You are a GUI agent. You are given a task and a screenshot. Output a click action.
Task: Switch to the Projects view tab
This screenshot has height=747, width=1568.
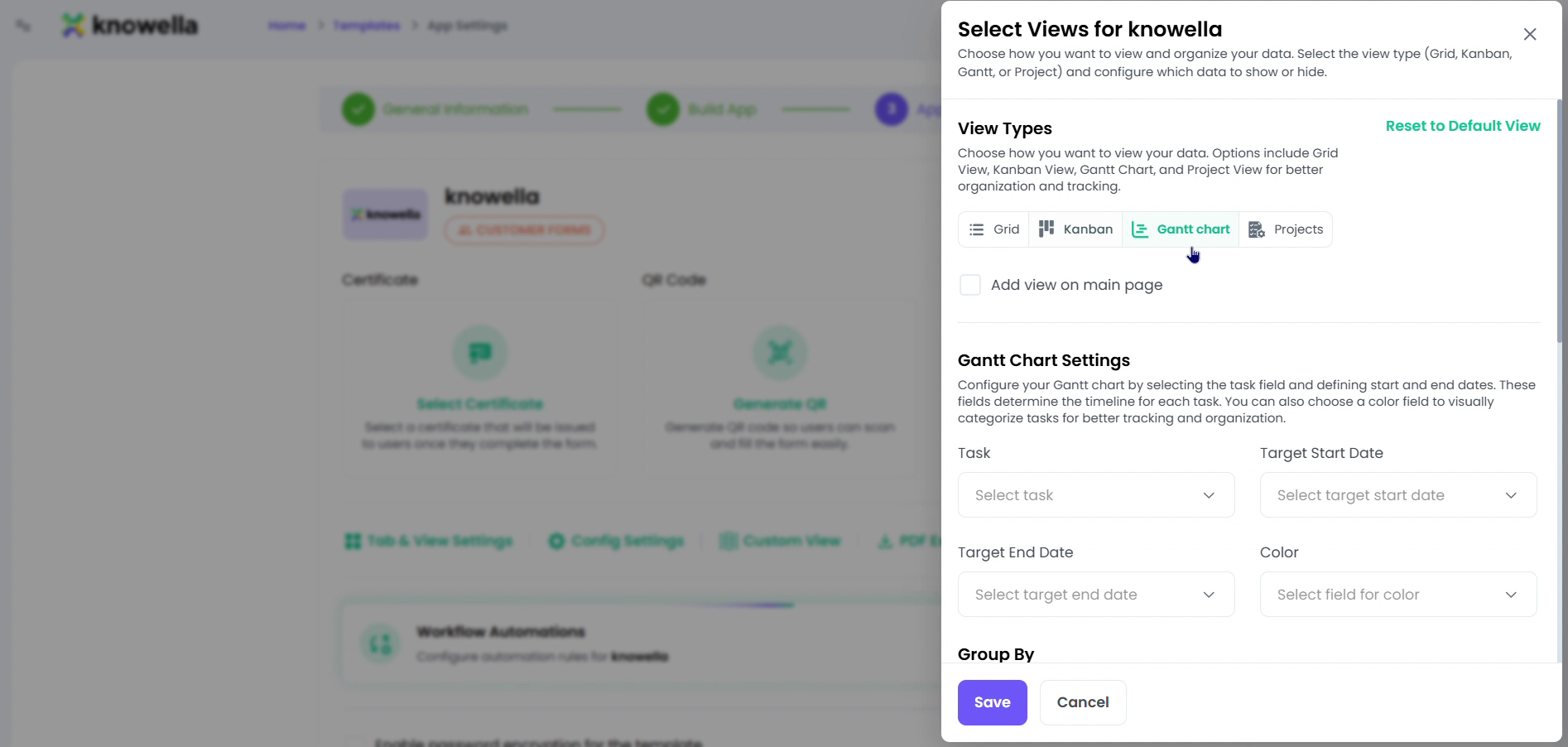[x=1286, y=229]
